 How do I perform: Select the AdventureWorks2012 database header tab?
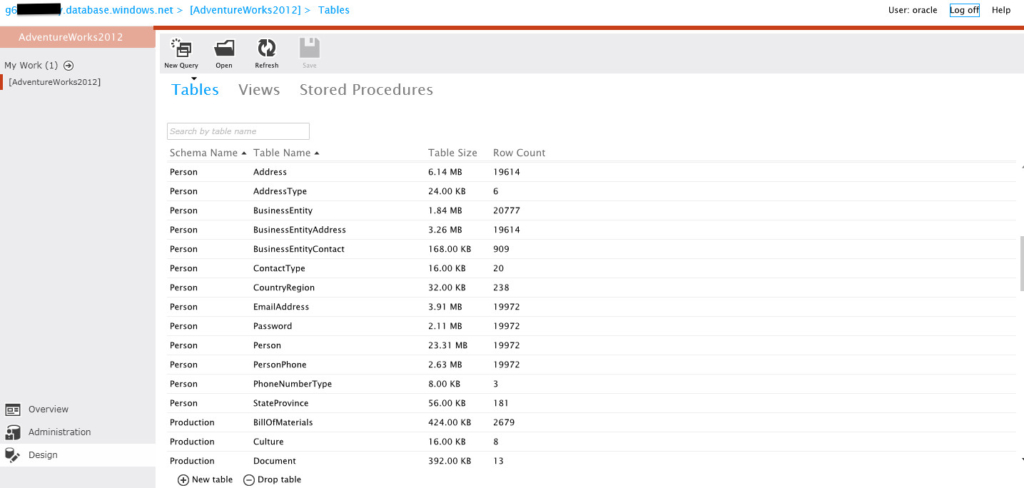click(77, 37)
